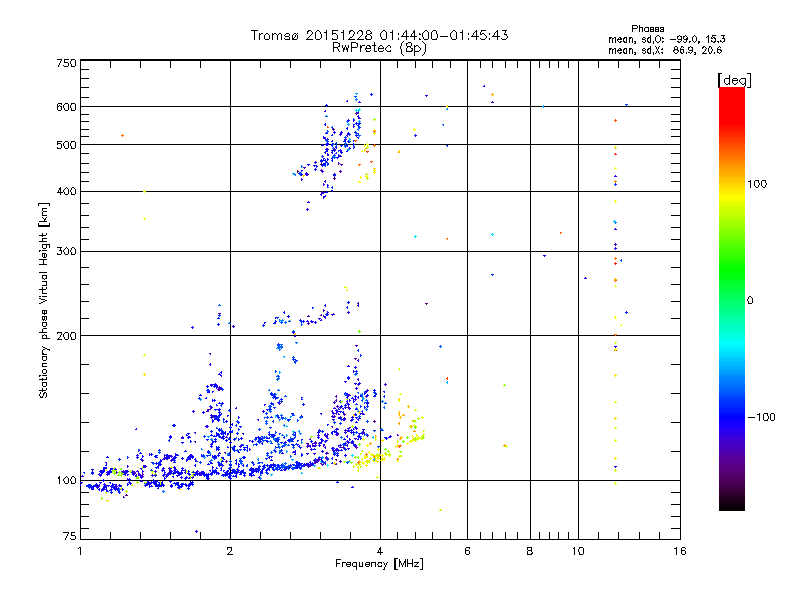This screenshot has width=800, height=600.
Task: Click the y-axis tick label '300'
Action: pos(66,252)
